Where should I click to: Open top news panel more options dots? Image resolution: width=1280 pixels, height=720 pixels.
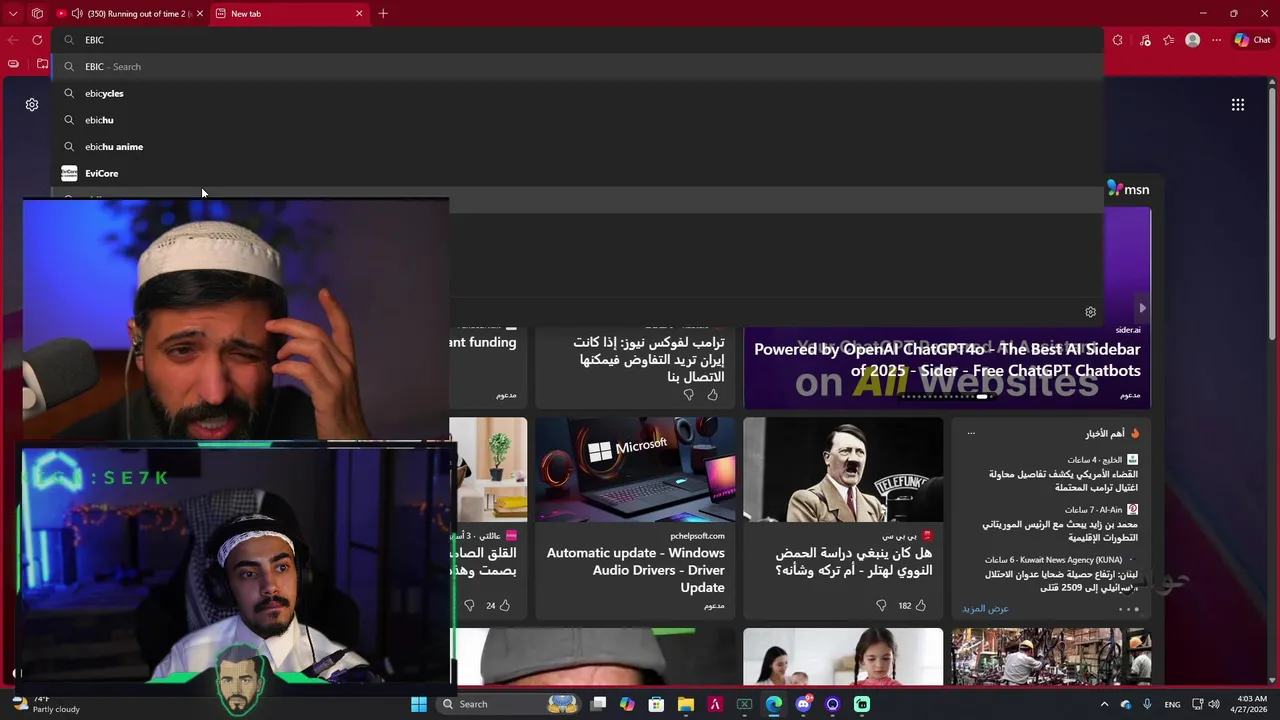971,433
